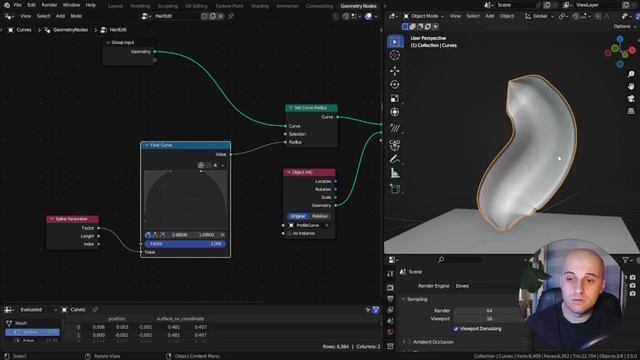Adjust the Float Curve Factor slider

pos(185,244)
